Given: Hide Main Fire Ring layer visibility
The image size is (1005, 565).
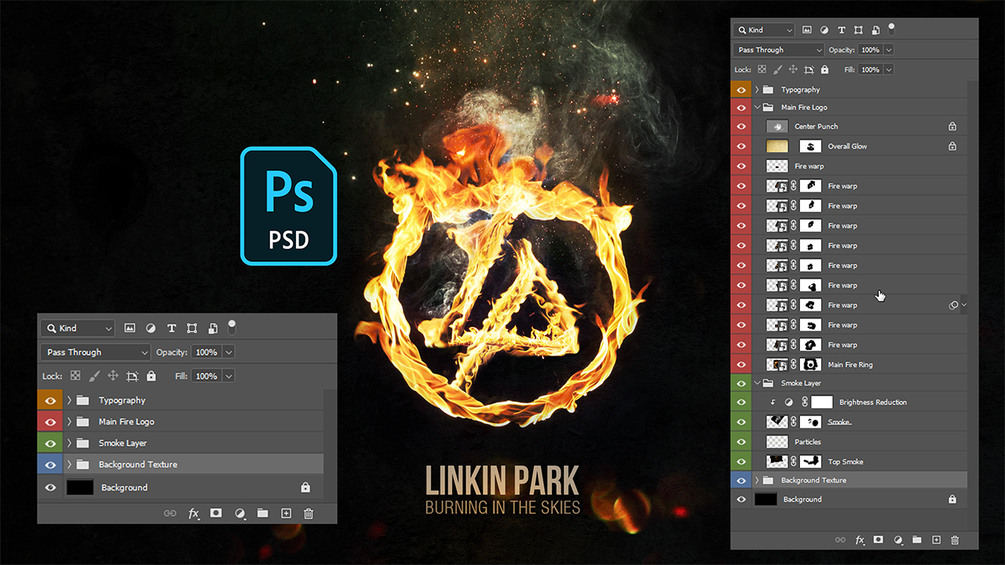Looking at the screenshot, I should pos(742,364).
